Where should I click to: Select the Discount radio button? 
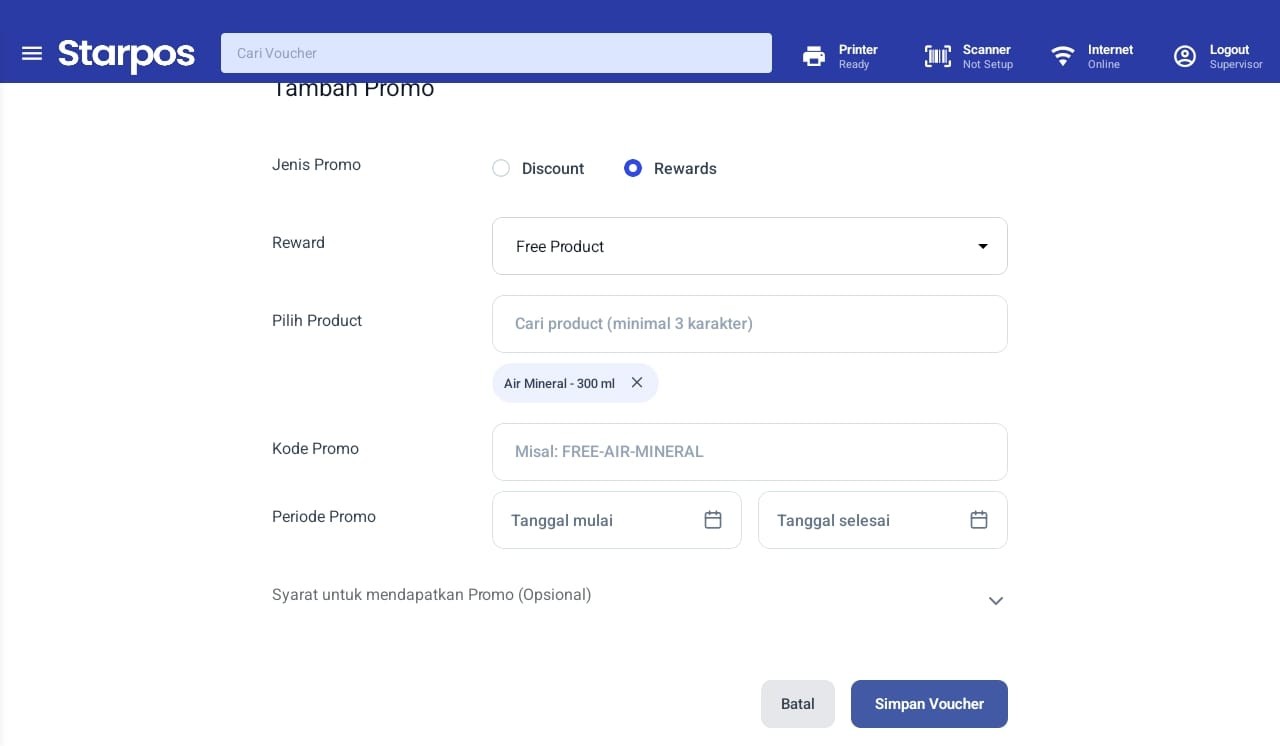pos(501,168)
